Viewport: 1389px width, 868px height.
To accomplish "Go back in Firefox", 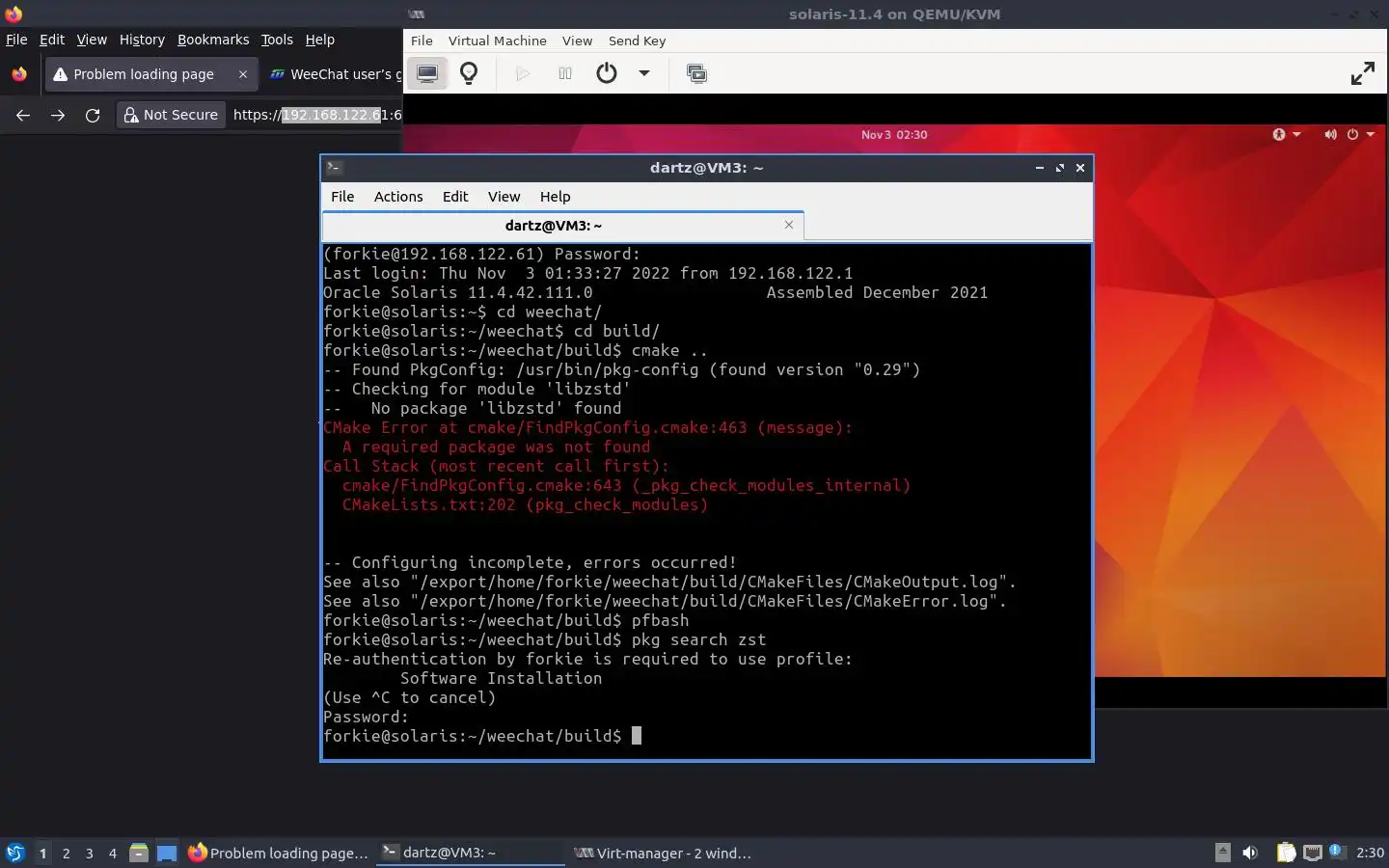I will pos(23,115).
